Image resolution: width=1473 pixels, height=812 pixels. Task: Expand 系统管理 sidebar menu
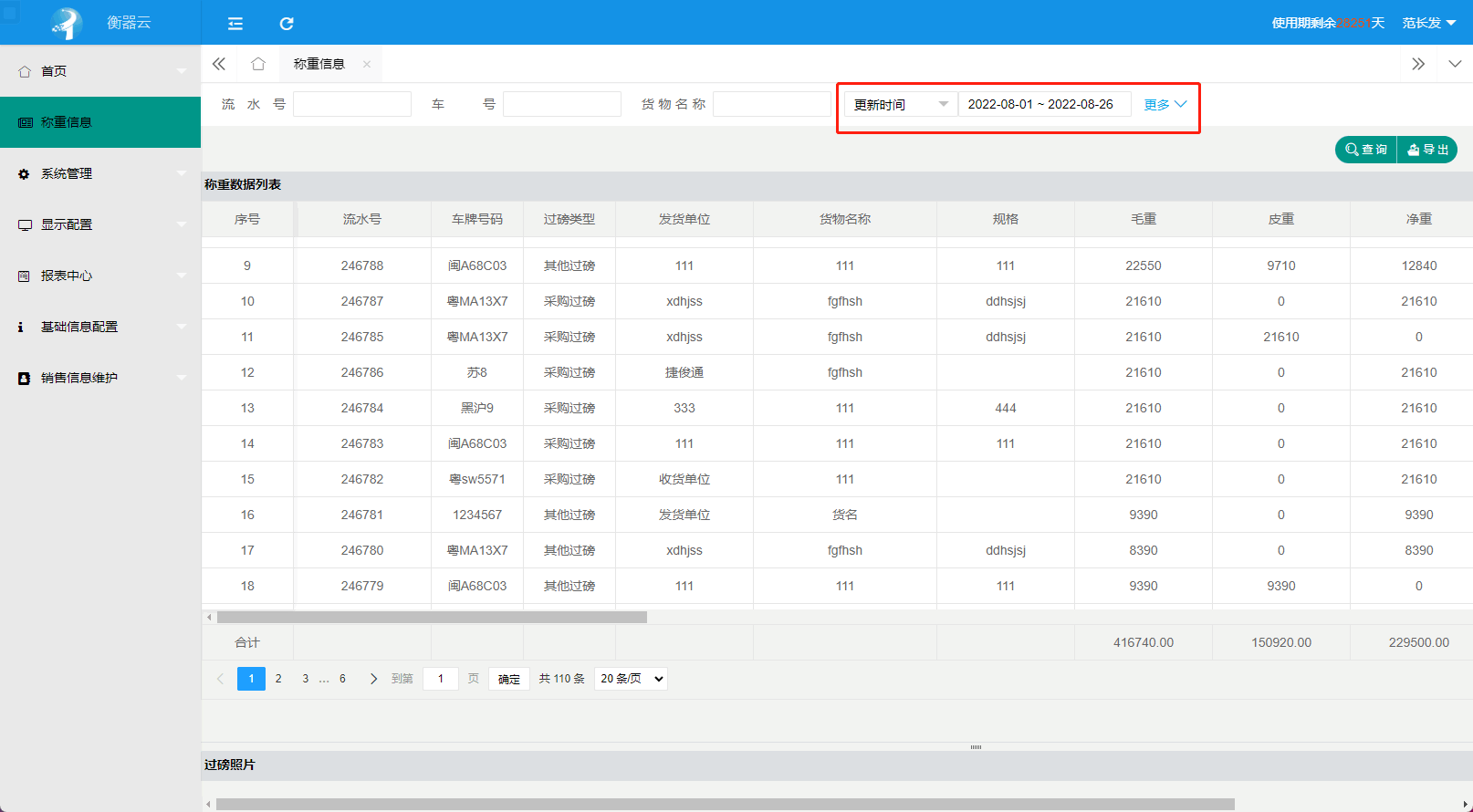tap(100, 173)
